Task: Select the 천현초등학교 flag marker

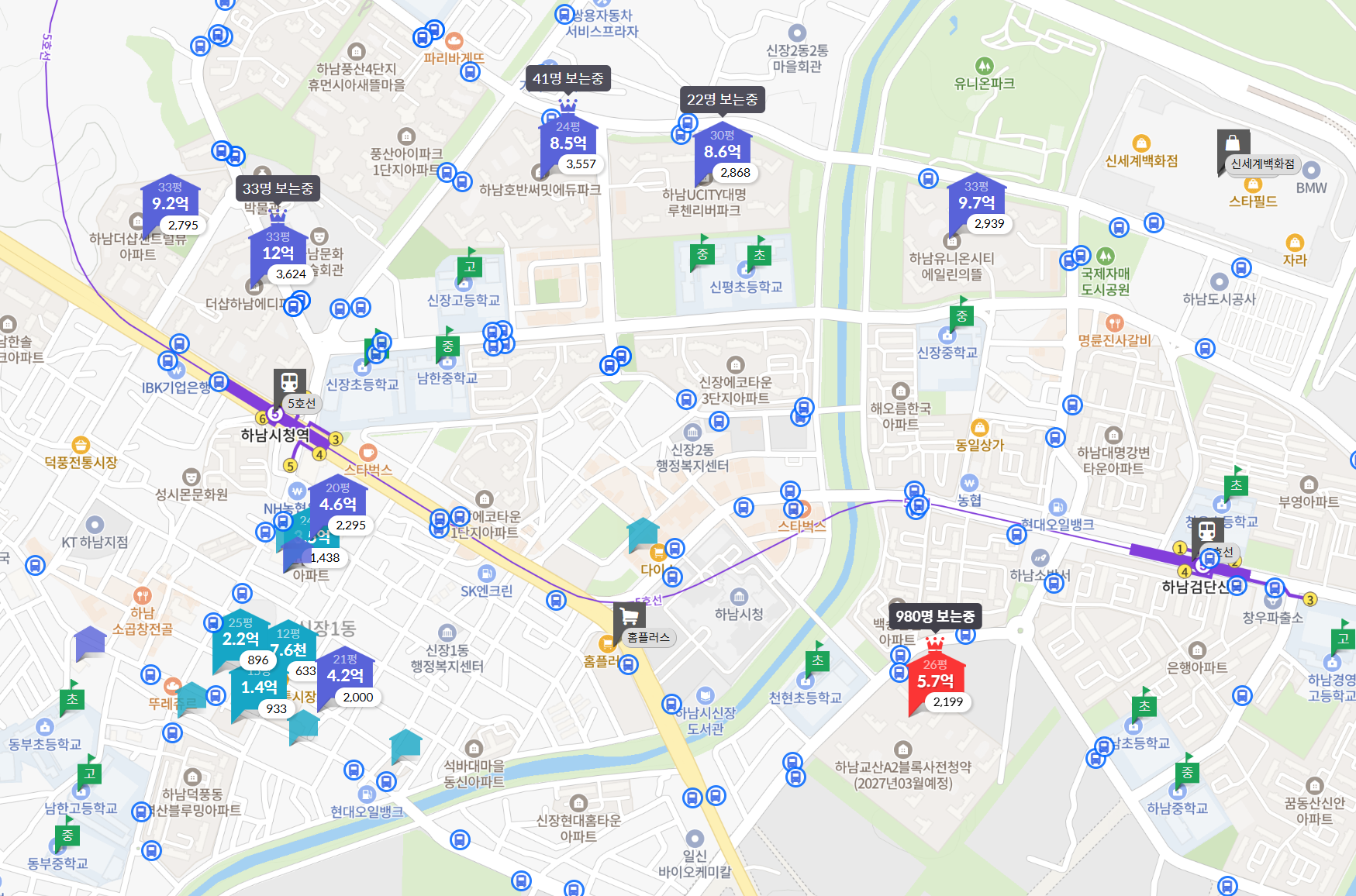Action: tap(818, 660)
